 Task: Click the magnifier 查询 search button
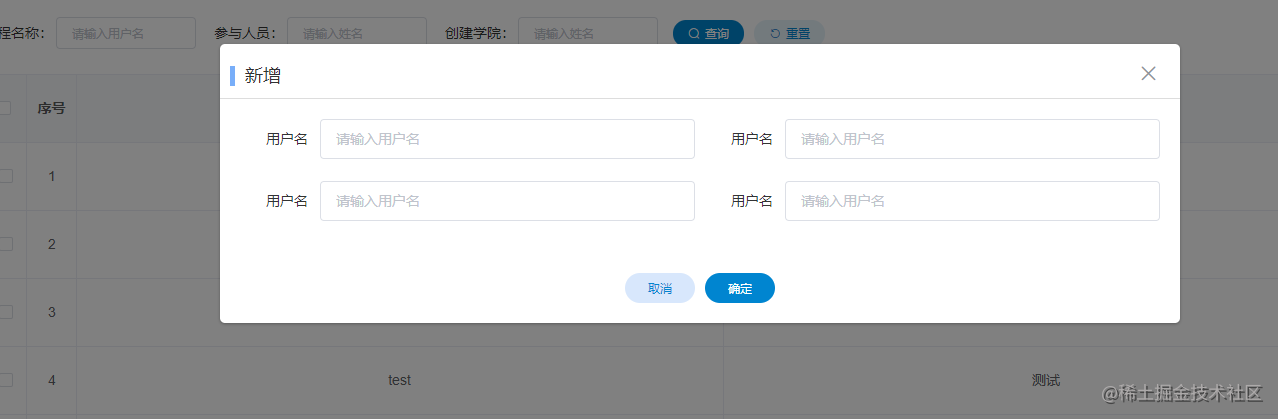[708, 33]
